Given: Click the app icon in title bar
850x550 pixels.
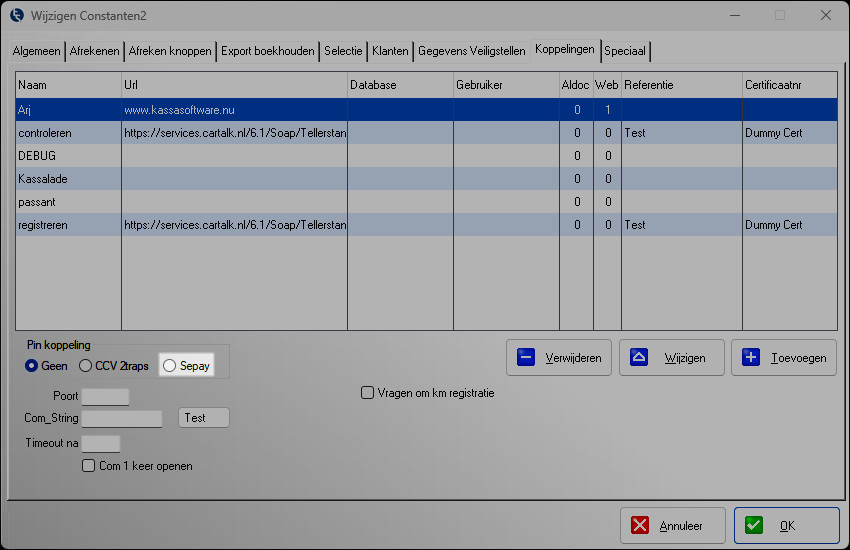Looking at the screenshot, I should 15,15.
